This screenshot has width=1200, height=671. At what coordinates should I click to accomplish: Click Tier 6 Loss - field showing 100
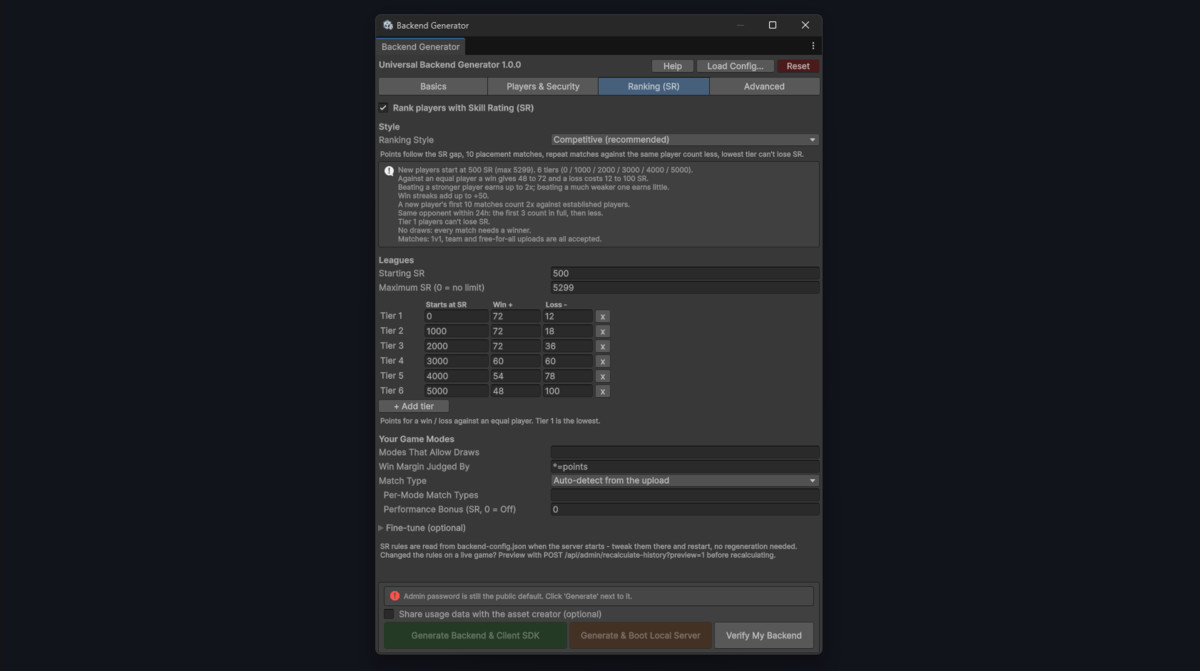pyautogui.click(x=567, y=391)
